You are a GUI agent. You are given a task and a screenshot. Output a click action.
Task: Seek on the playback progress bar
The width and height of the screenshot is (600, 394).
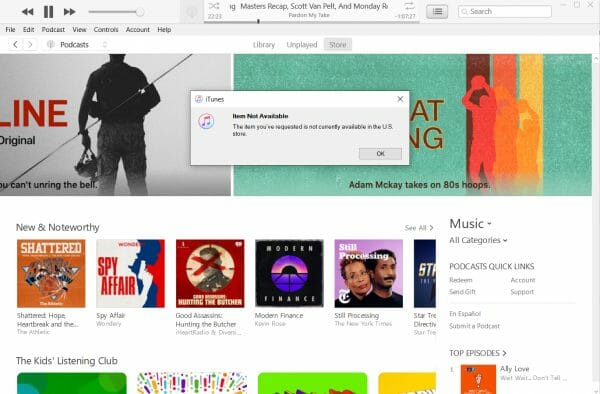point(311,22)
